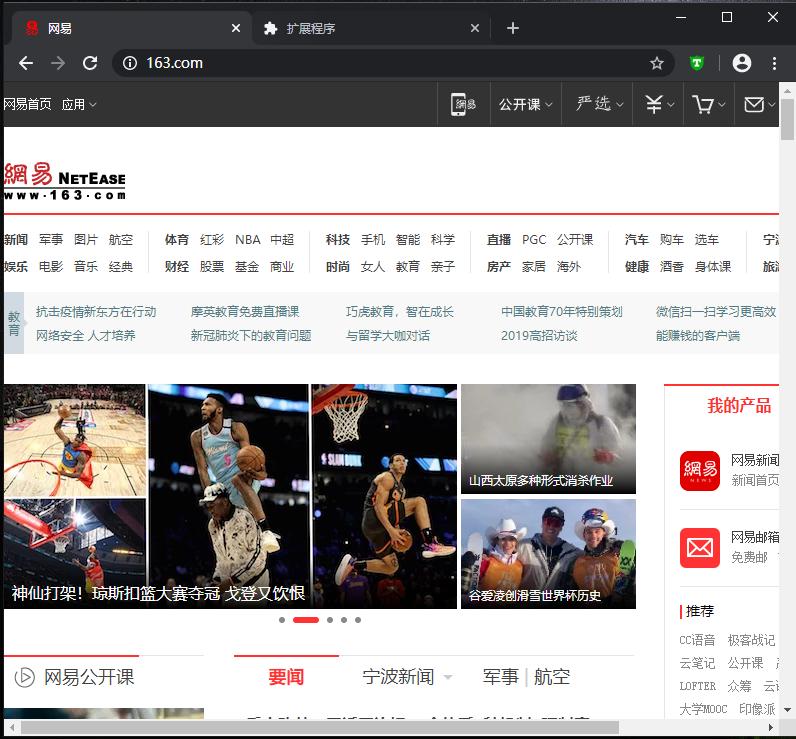This screenshot has width=796, height=739.
Task: Open the 极客战记 recommended link
Action: tap(751, 640)
